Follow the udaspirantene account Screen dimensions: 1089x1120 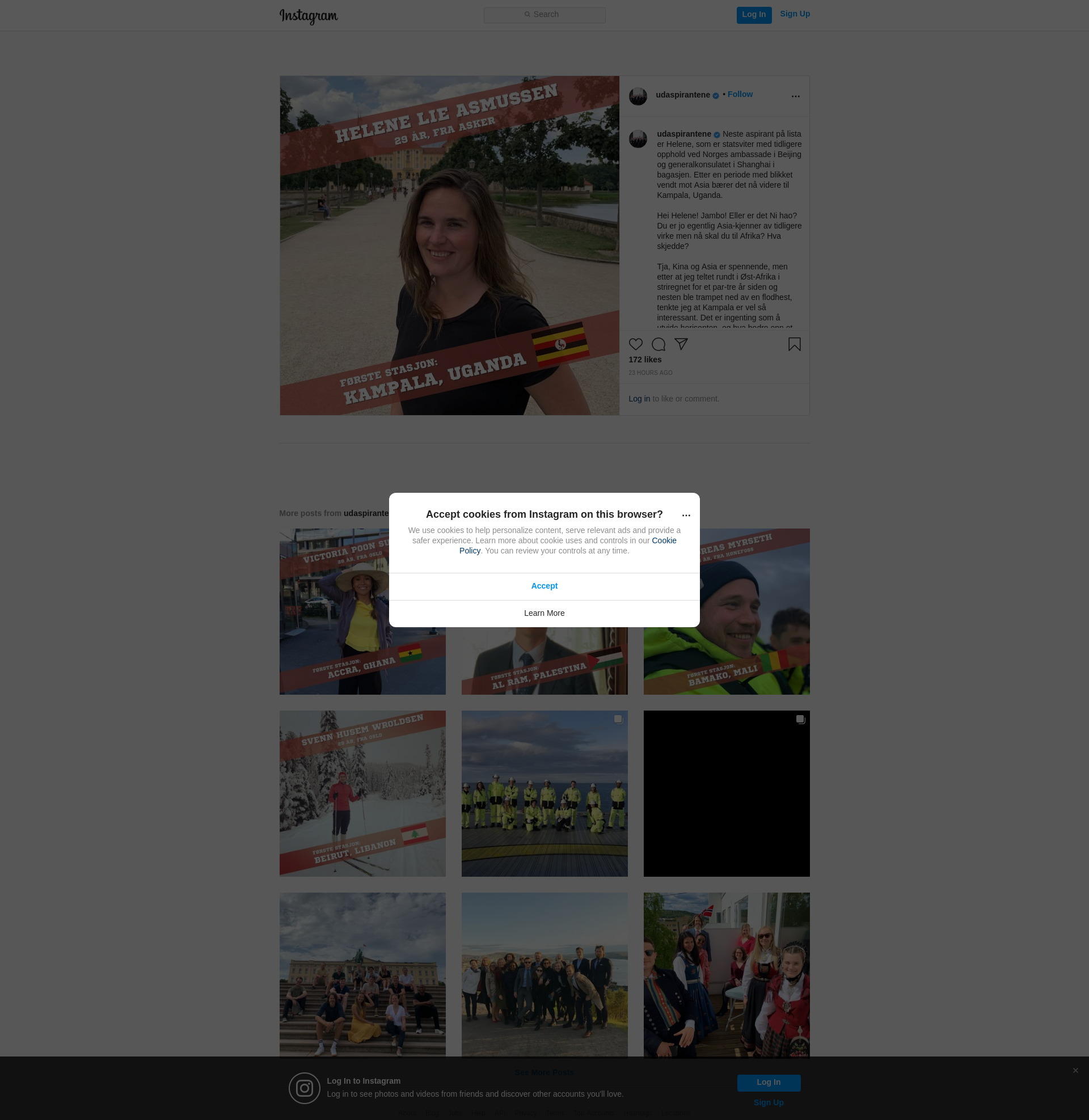(740, 94)
